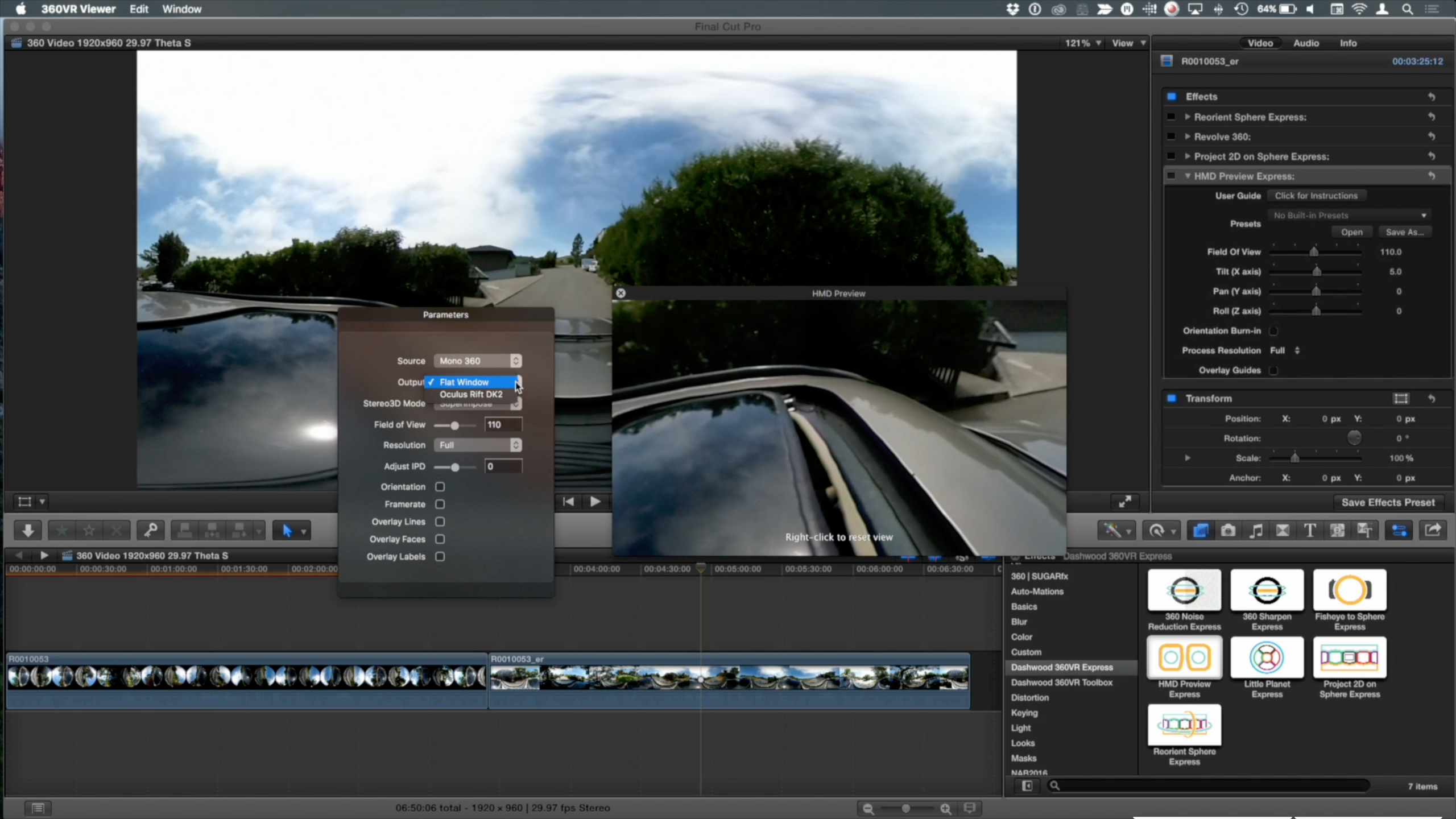Click the timeline index list icon
The image size is (1456, 819).
click(x=38, y=808)
